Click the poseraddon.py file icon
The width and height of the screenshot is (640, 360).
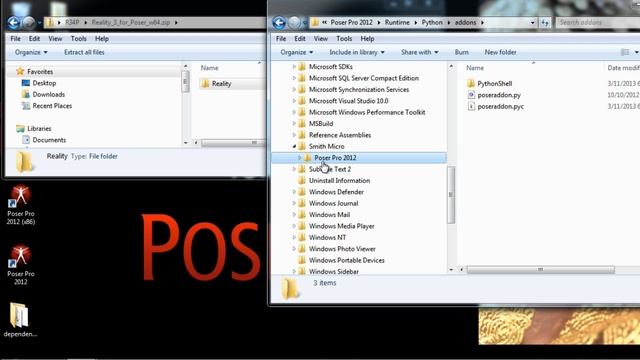(471, 95)
